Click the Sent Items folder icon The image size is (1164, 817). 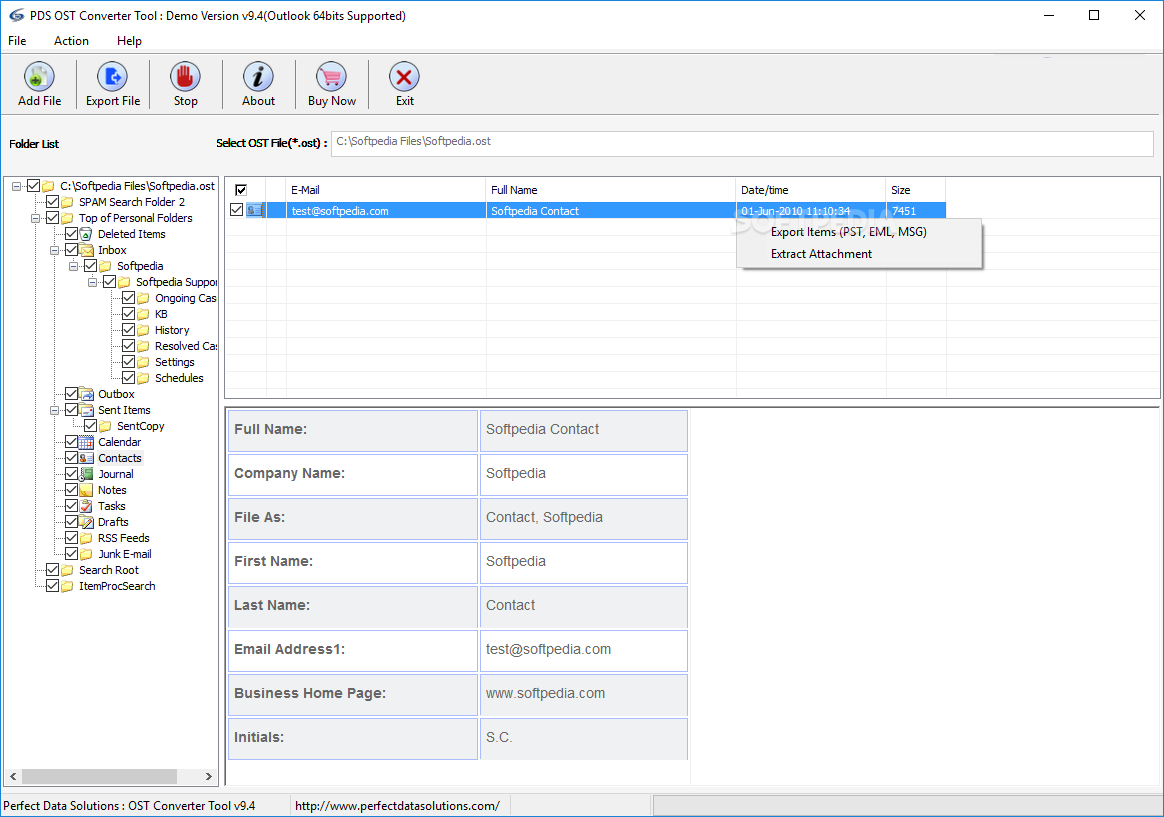point(86,410)
